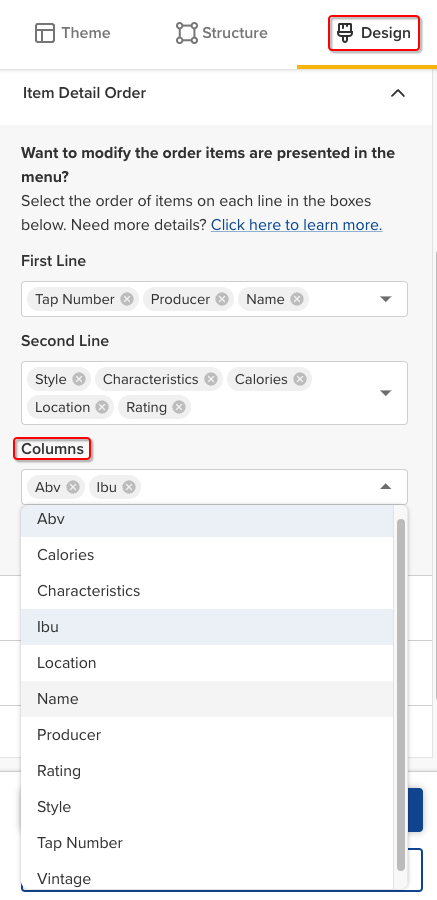Remove Location tag from Second Line

102,407
